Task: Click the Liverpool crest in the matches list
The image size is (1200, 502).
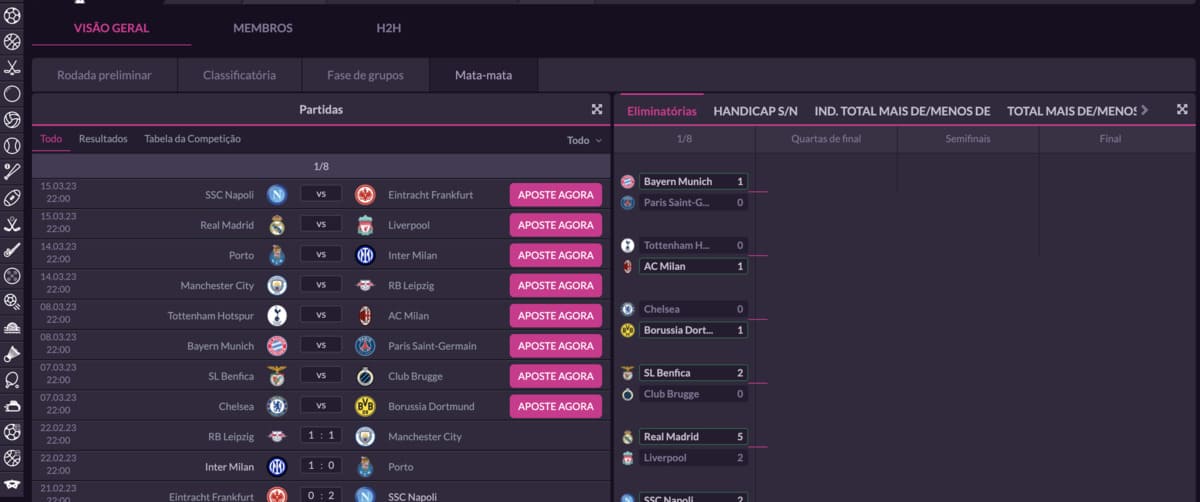Action: click(x=365, y=225)
